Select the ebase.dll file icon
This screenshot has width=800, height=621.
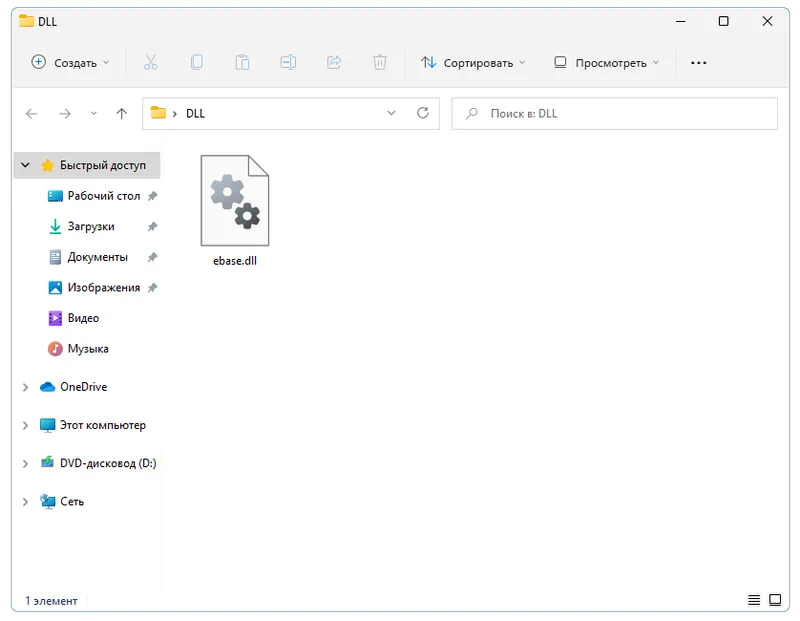(235, 201)
